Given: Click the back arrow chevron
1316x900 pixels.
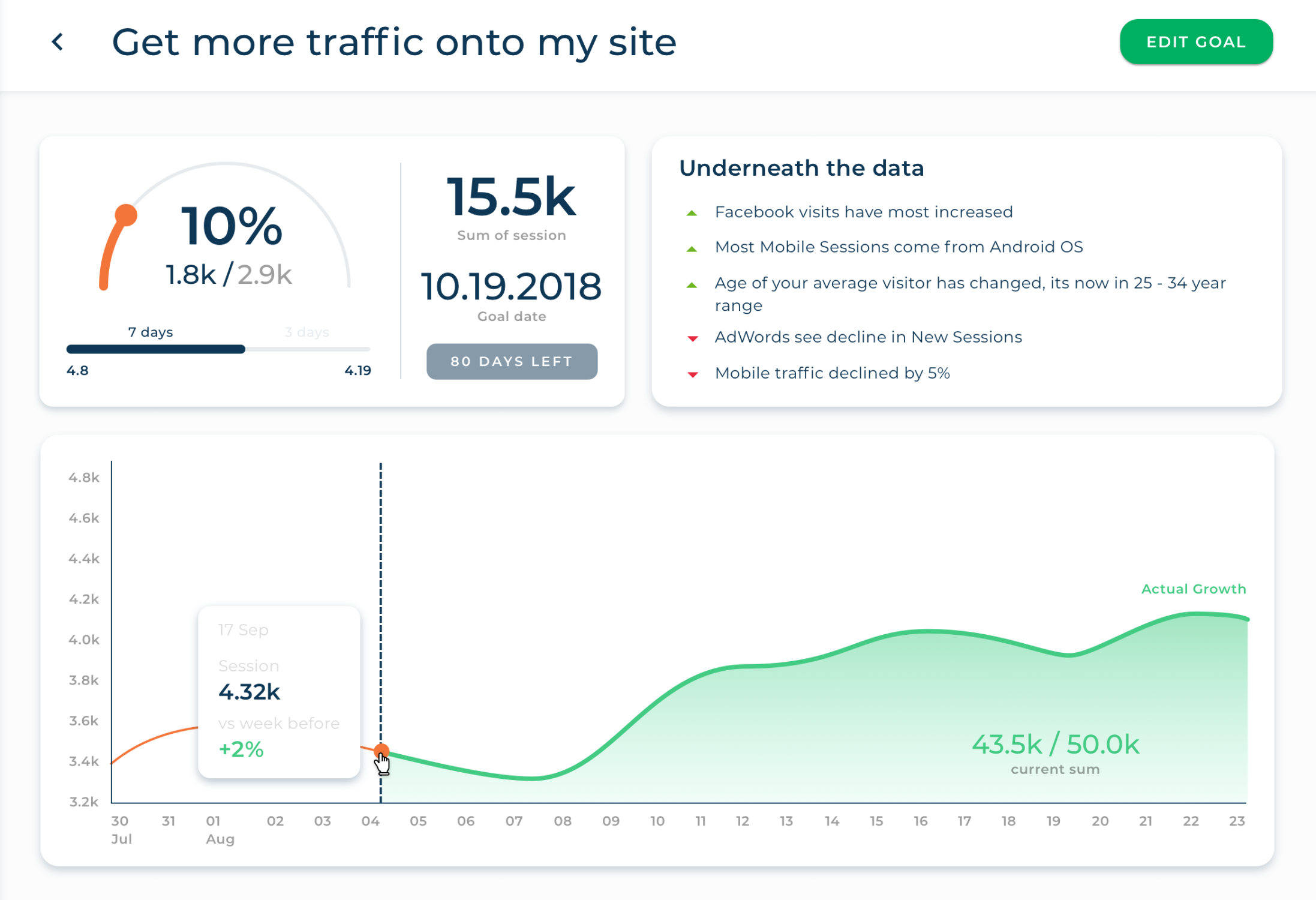Looking at the screenshot, I should coord(58,42).
